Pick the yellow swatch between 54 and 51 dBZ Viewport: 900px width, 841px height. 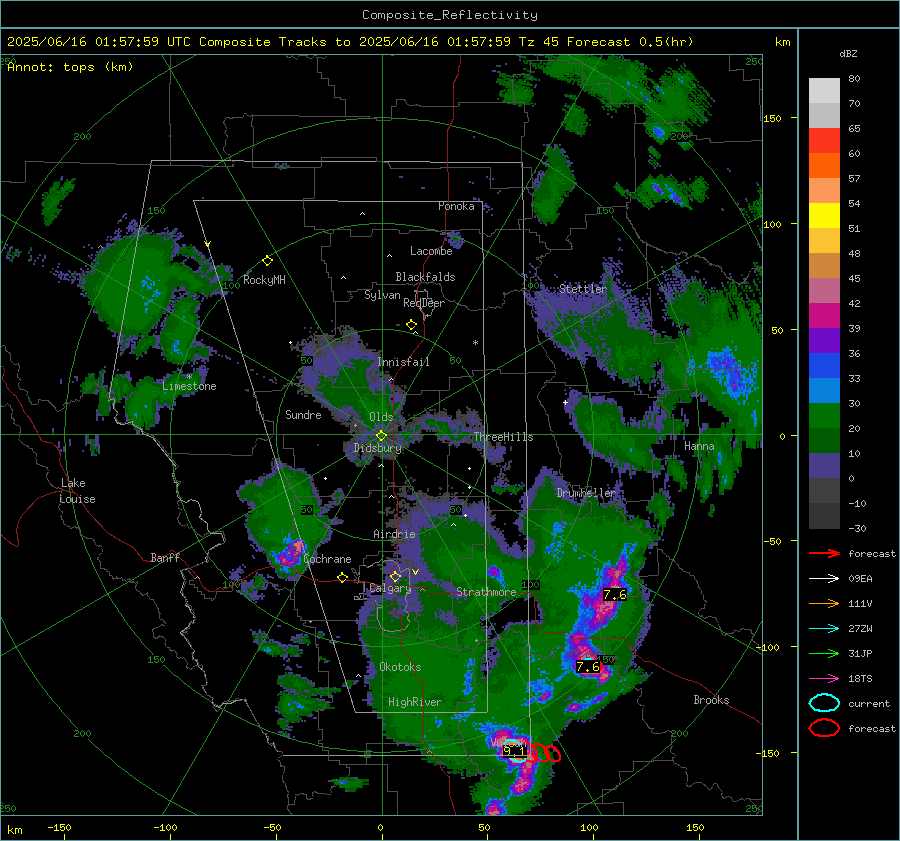pos(824,216)
